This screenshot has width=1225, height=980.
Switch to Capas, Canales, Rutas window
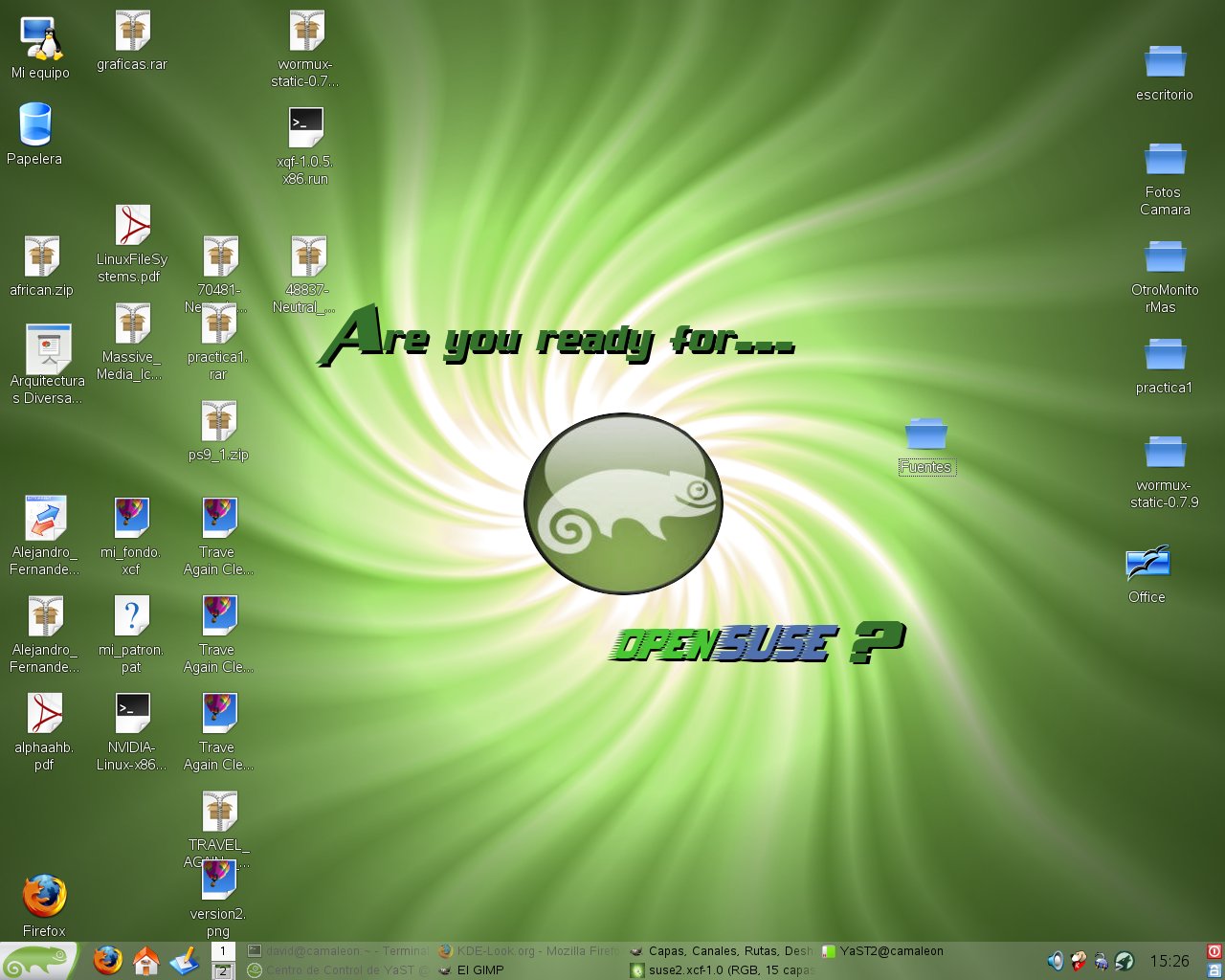coord(721,951)
